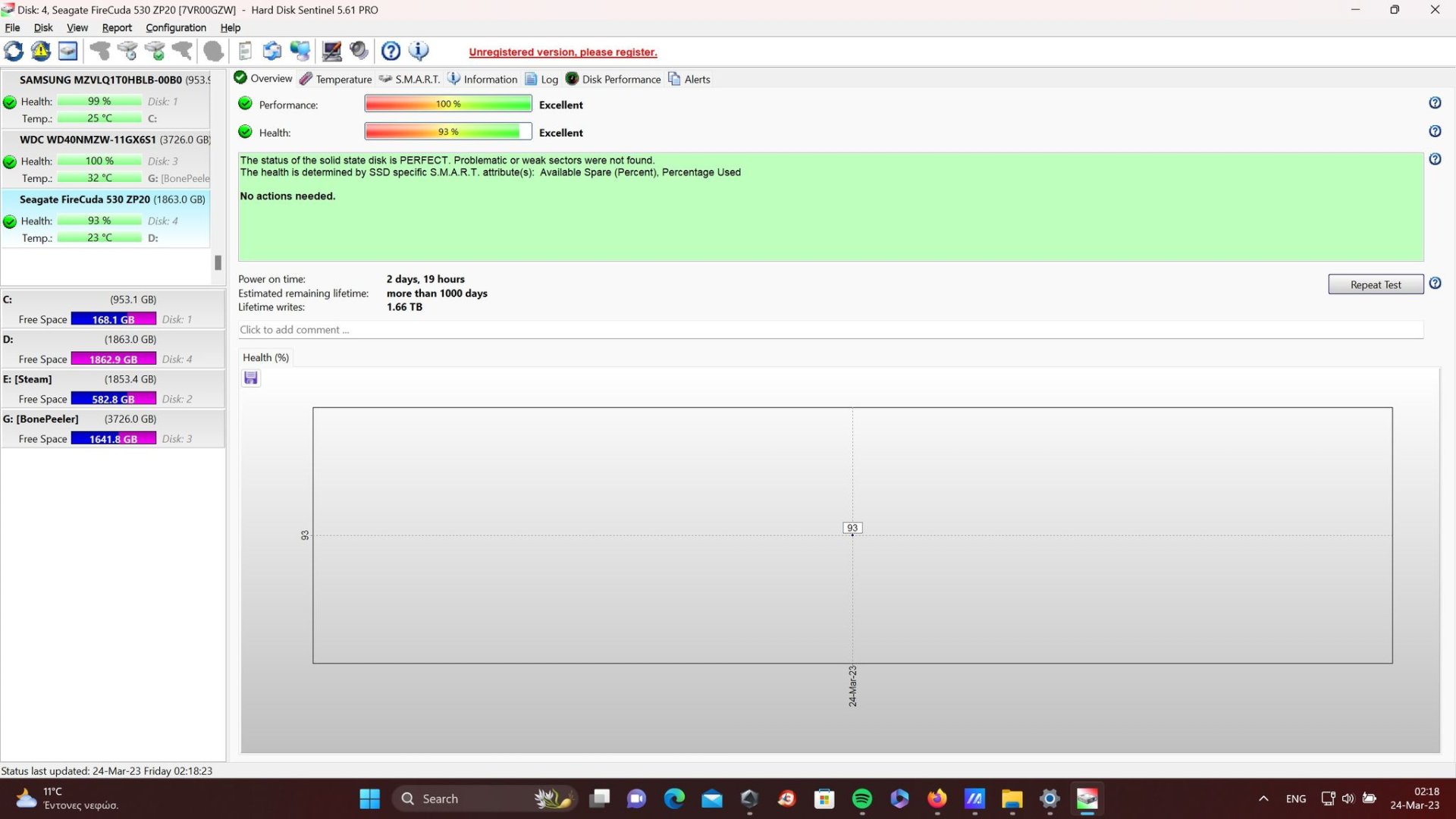
Task: Click the comment input field
Action: tap(830, 330)
